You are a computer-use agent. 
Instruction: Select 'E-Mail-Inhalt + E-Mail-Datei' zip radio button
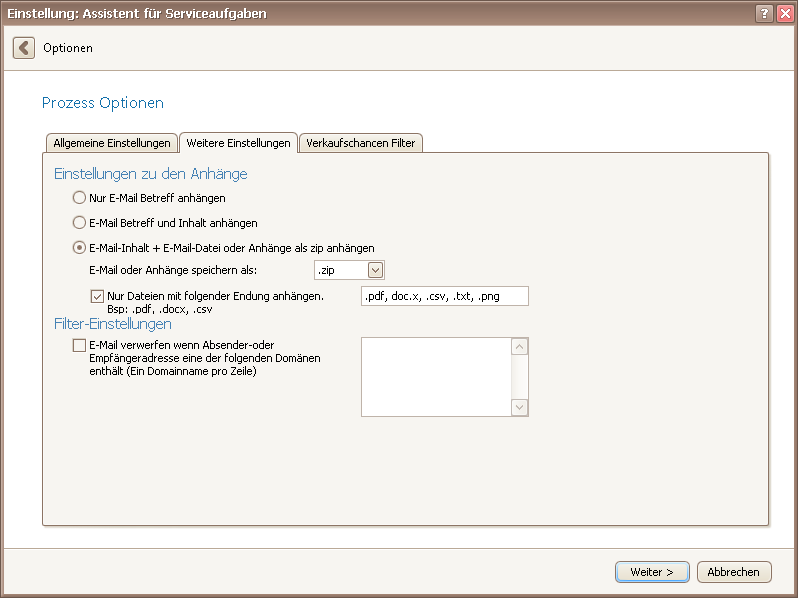coord(79,248)
